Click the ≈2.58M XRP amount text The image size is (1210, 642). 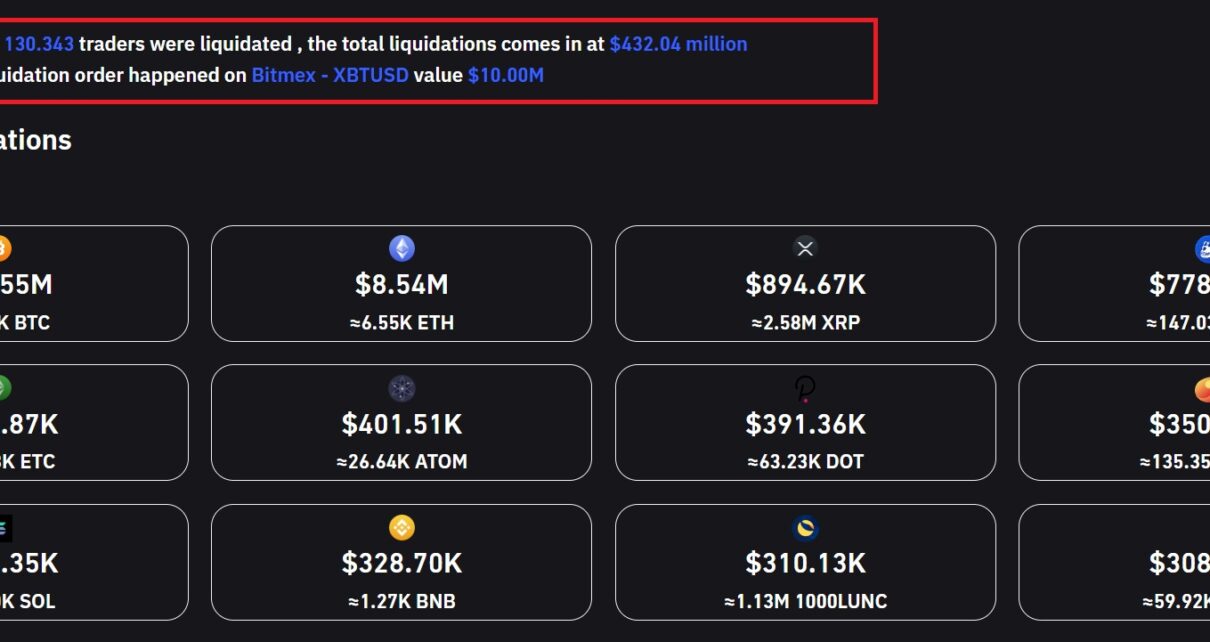(x=805, y=323)
